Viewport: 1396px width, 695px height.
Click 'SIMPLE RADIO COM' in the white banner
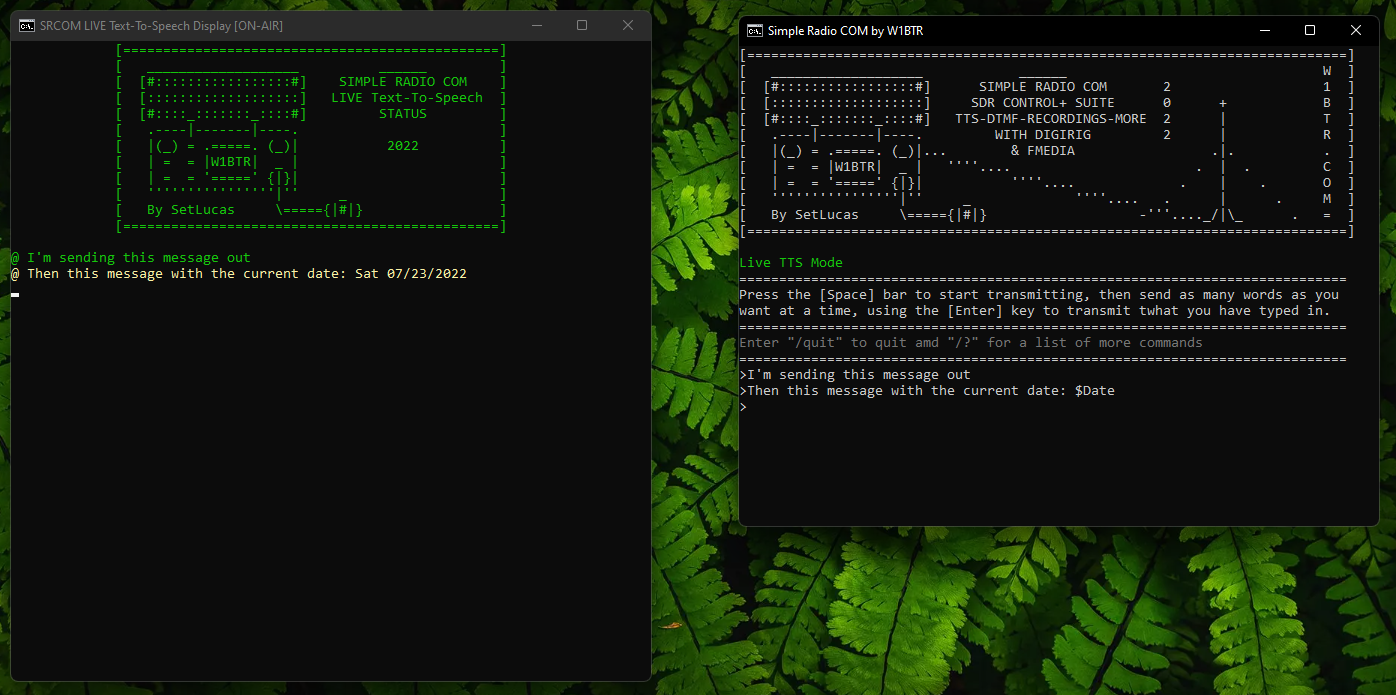click(1043, 87)
